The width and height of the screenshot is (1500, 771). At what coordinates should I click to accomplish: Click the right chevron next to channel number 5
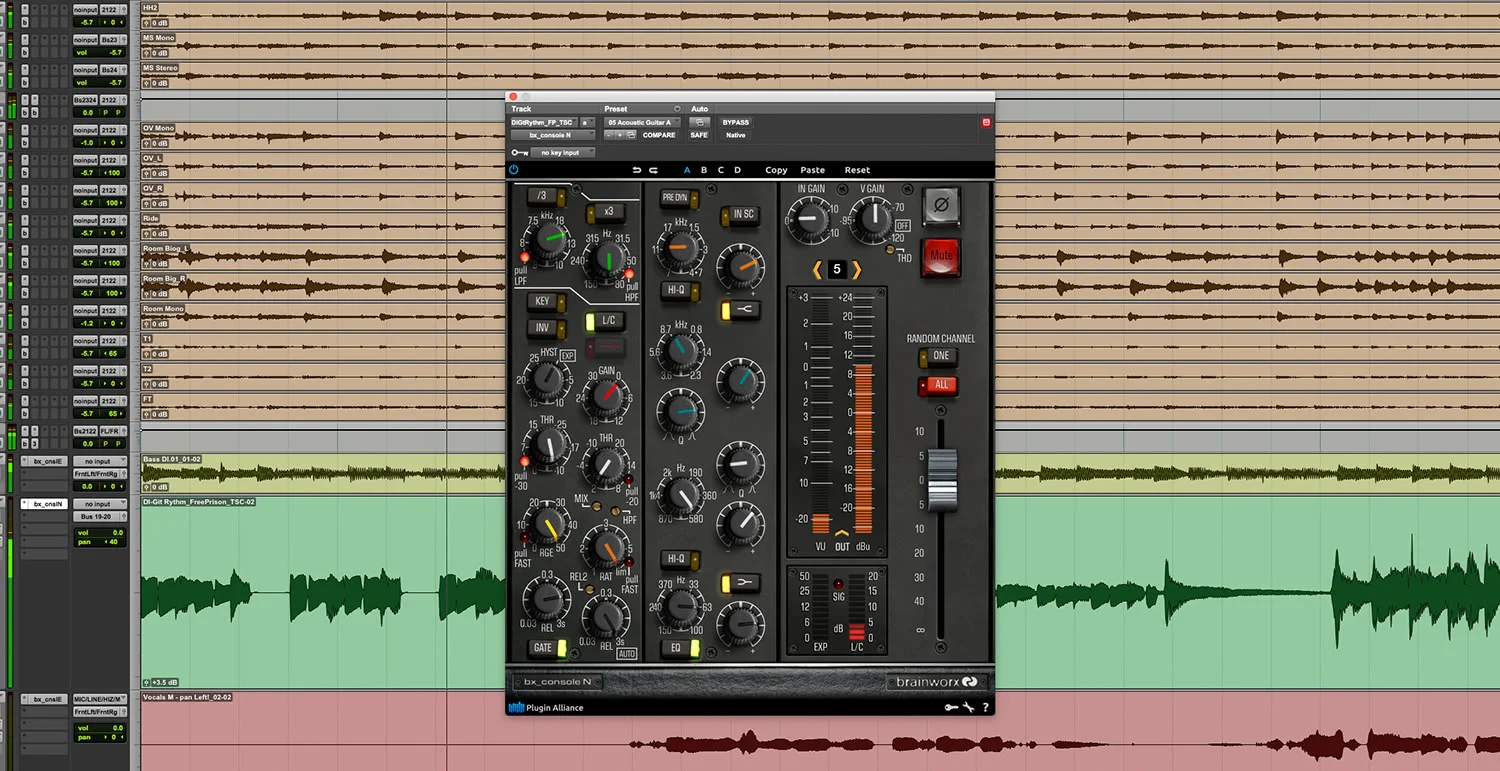click(856, 269)
